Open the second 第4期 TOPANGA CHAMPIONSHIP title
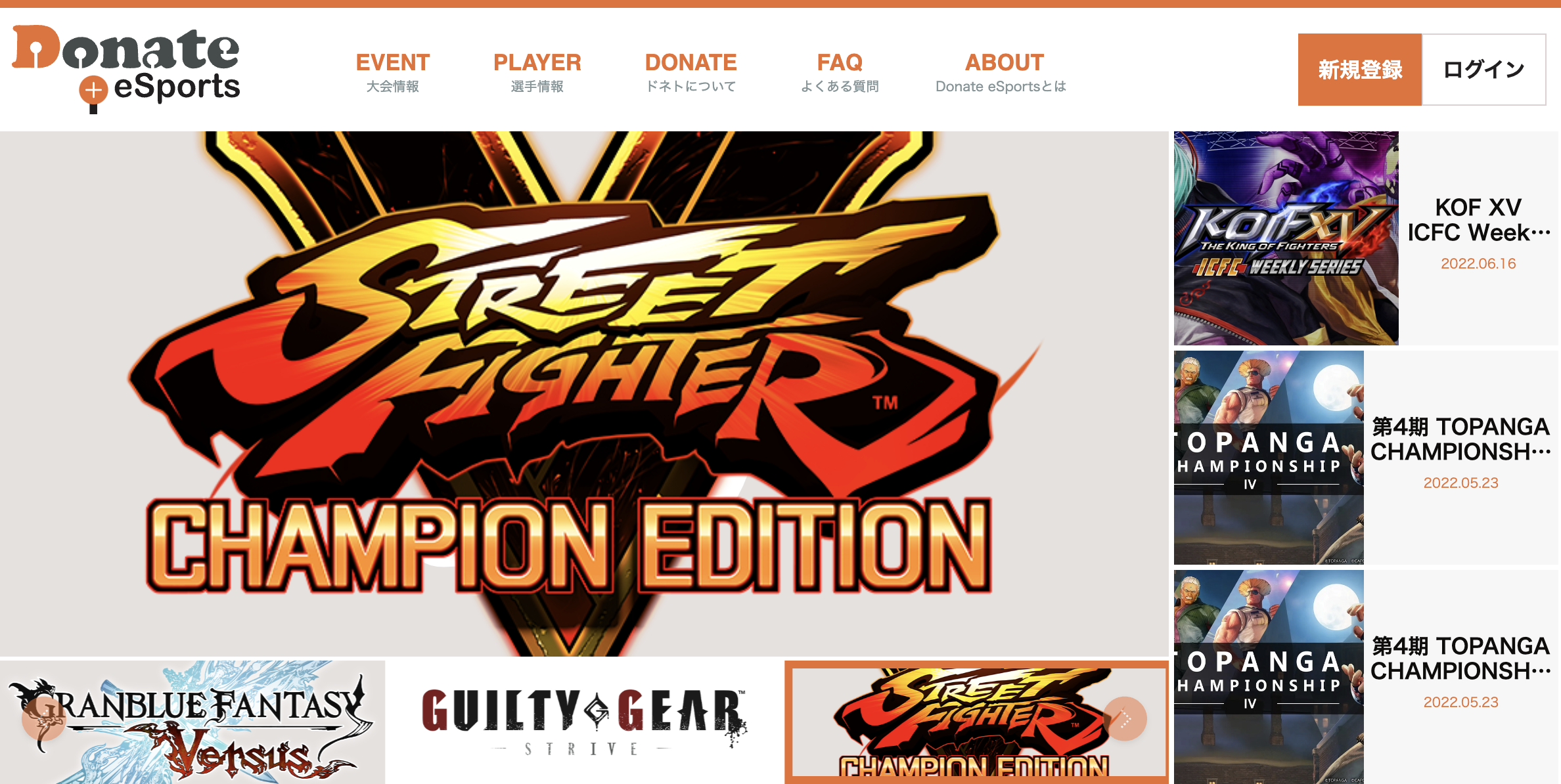 click(x=1460, y=659)
